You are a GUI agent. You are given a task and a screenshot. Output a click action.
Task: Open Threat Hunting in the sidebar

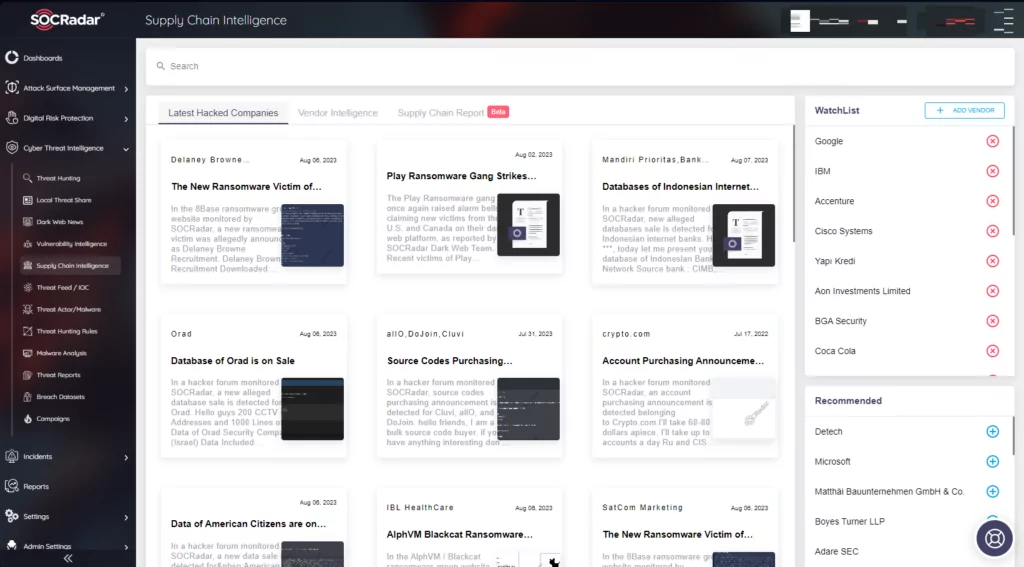pyautogui.click(x=58, y=178)
